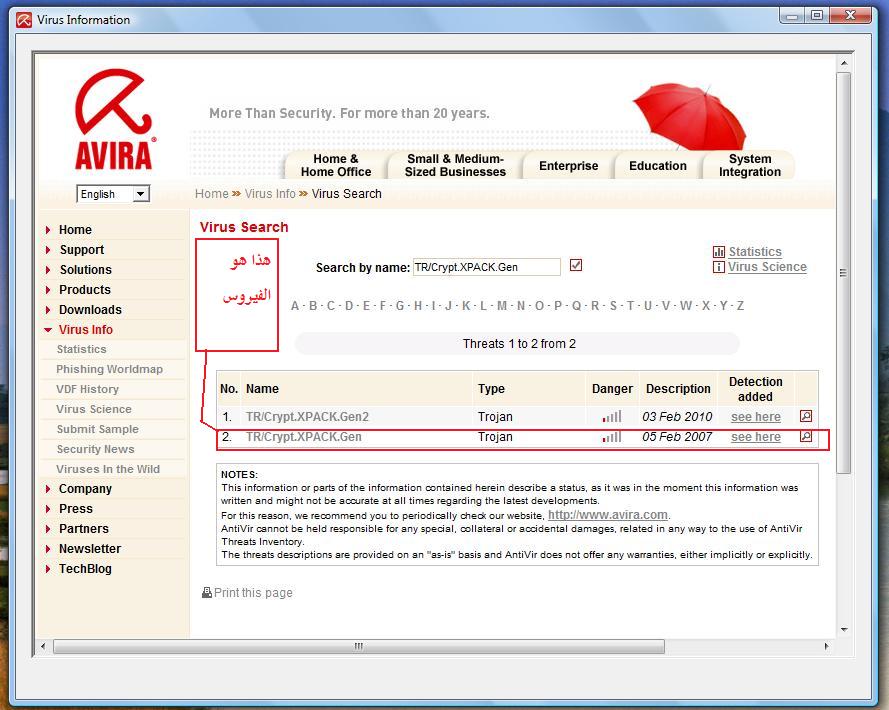This screenshot has height=710, width=889.
Task: Toggle the checkbox next to search field
Action: click(x=575, y=265)
